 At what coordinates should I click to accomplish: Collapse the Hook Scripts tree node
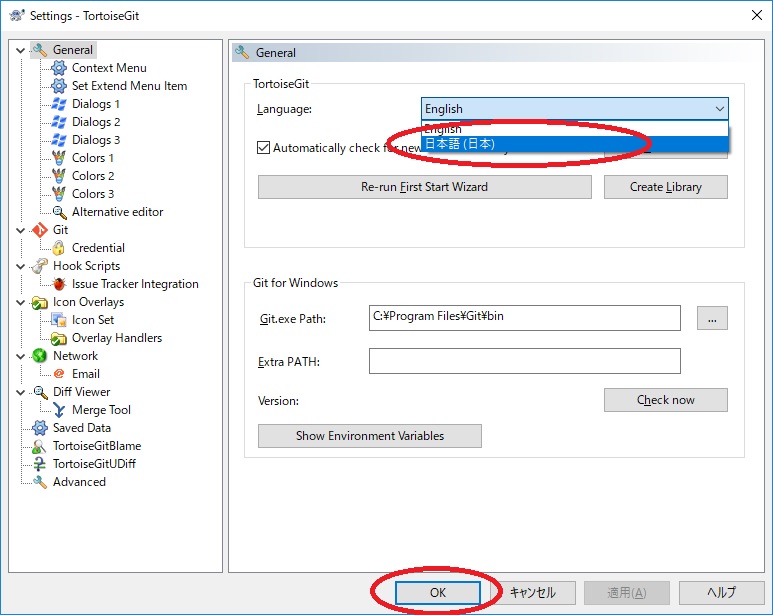pyautogui.click(x=20, y=266)
